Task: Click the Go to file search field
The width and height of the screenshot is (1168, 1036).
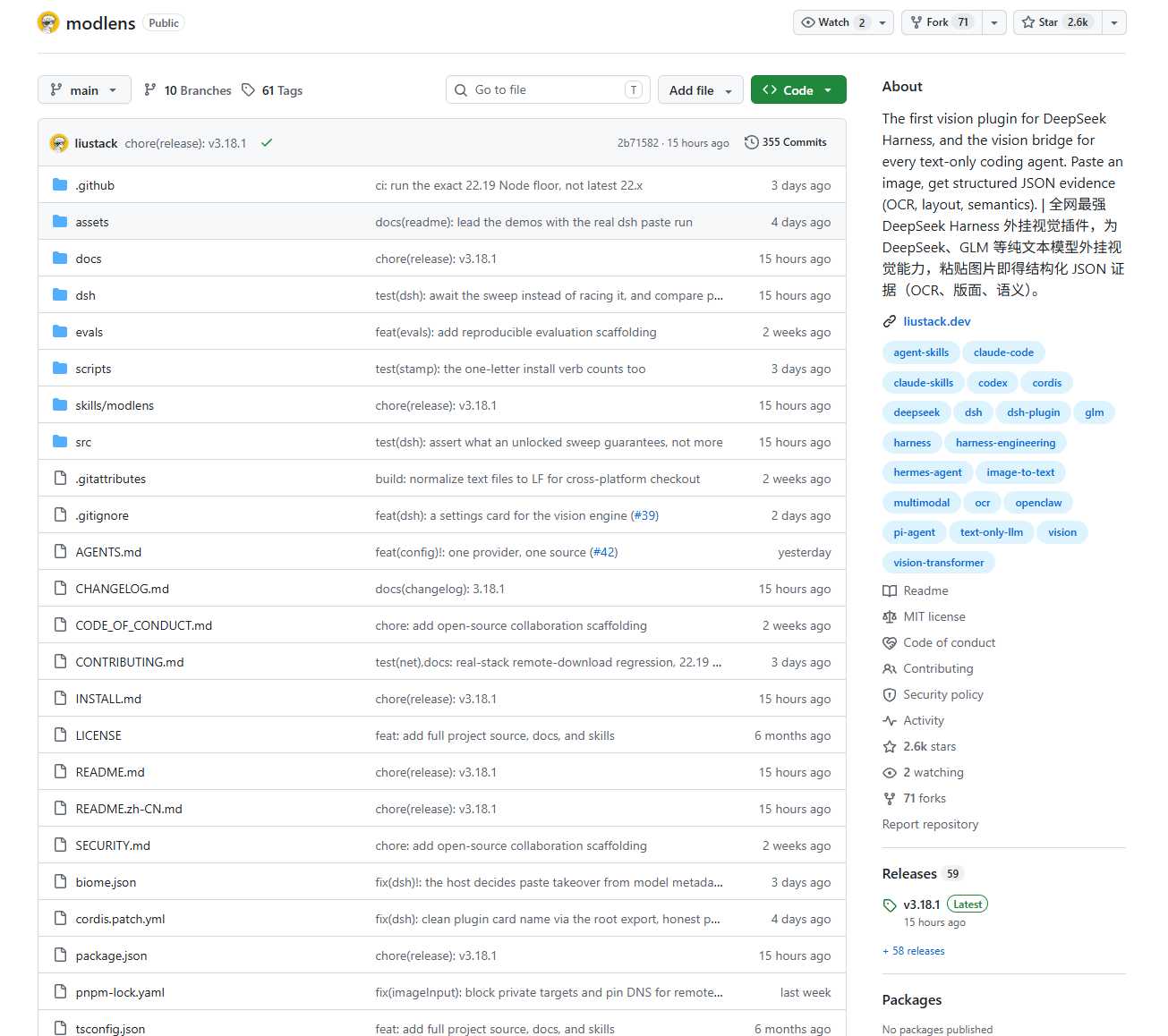Action: pyautogui.click(x=548, y=90)
